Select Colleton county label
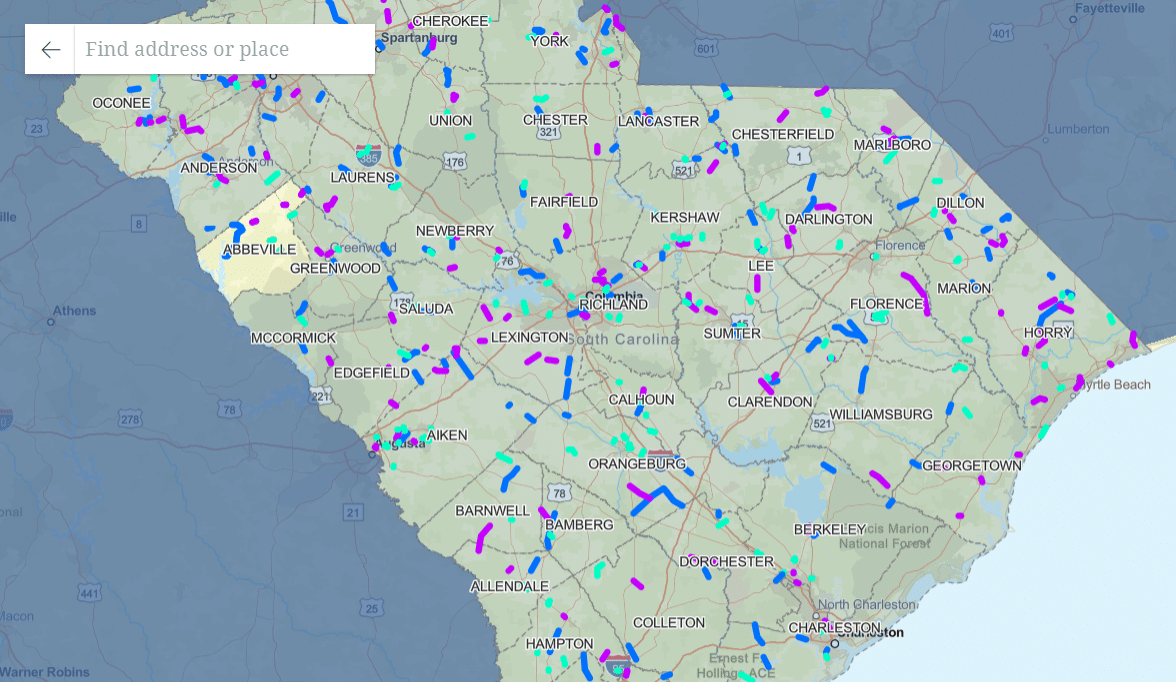Screen dimensions: 1176x682 click(669, 622)
